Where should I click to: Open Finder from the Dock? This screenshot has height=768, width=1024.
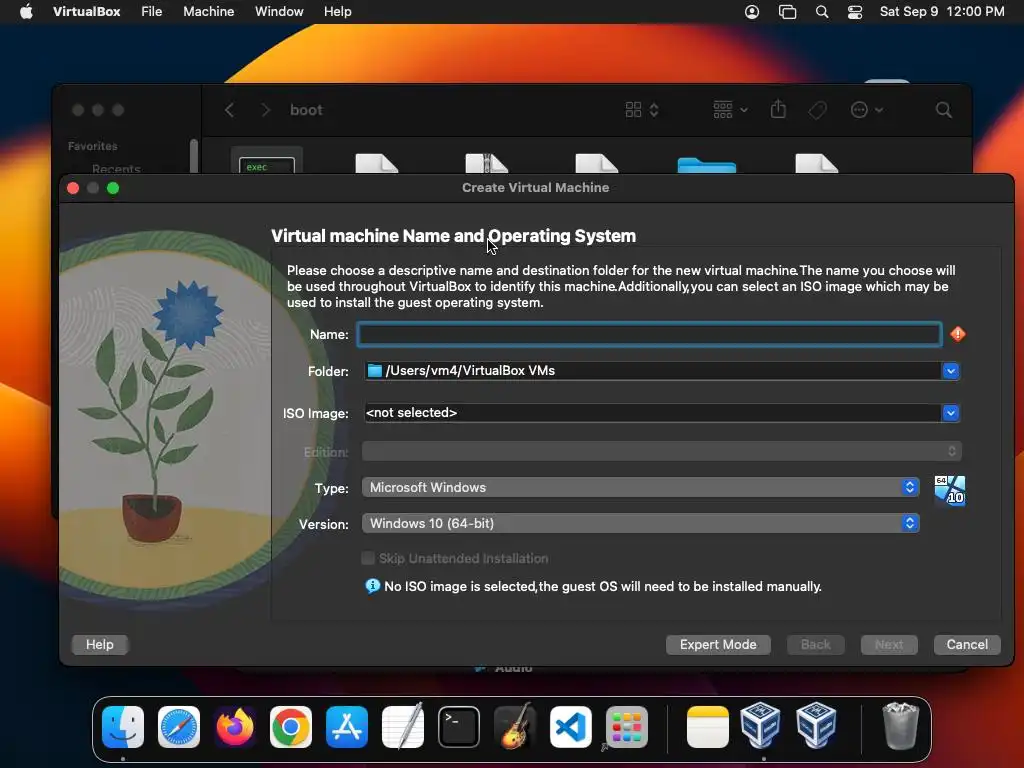click(123, 727)
